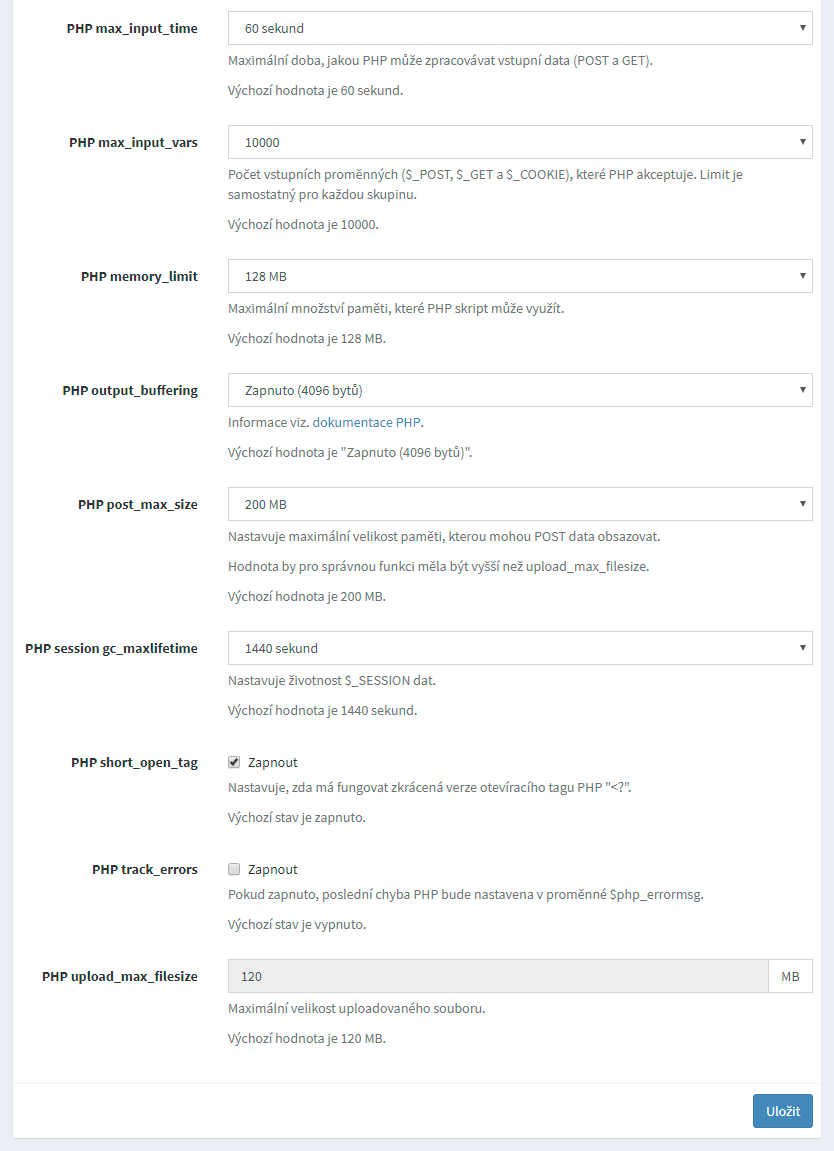Click the PHP short_open_tag field label

click(x=134, y=763)
